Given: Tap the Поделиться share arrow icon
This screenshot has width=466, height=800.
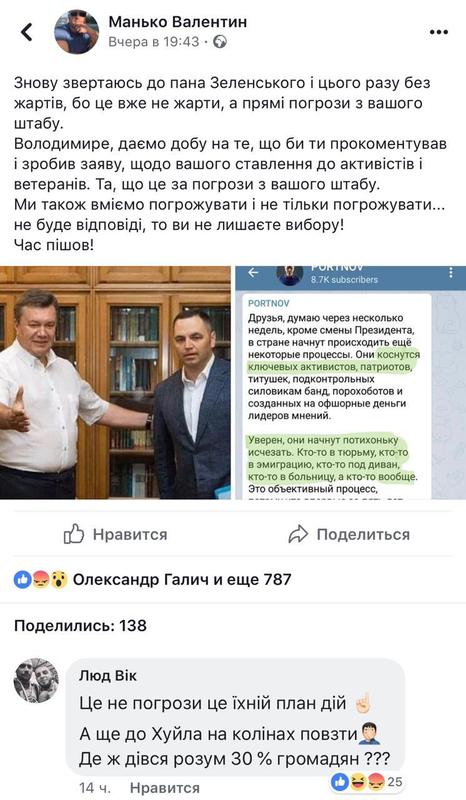Looking at the screenshot, I should click(x=299, y=534).
